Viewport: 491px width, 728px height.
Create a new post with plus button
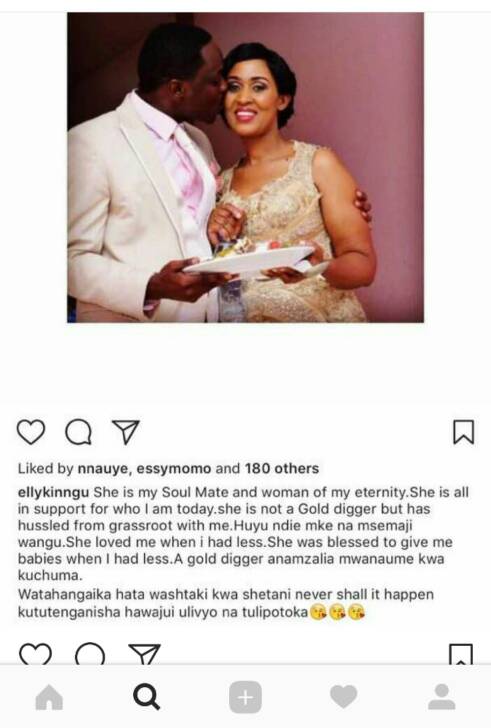pyautogui.click(x=246, y=697)
